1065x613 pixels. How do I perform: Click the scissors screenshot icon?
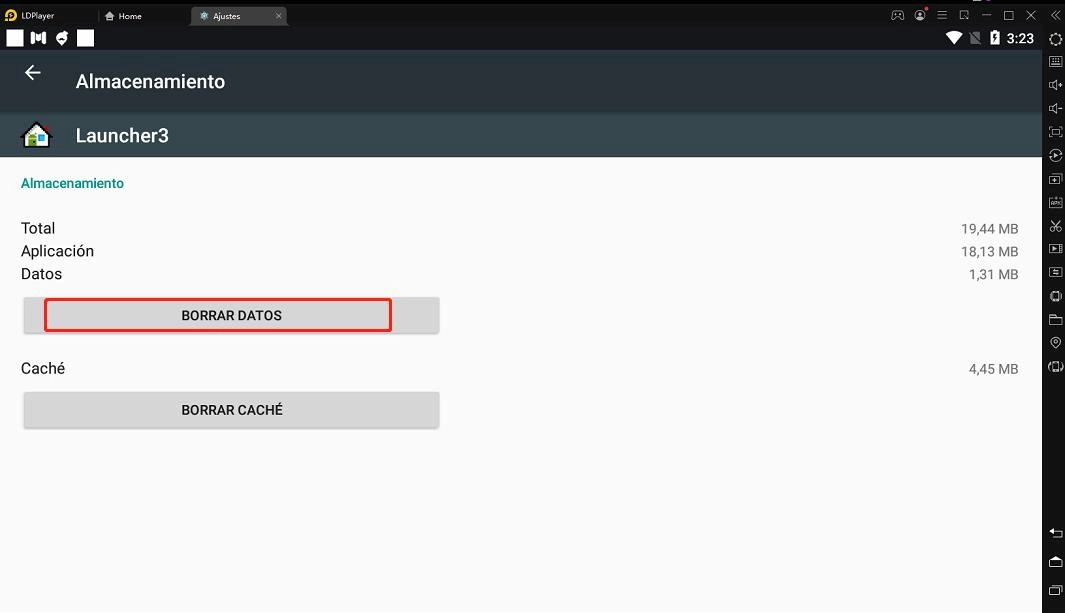point(1055,225)
